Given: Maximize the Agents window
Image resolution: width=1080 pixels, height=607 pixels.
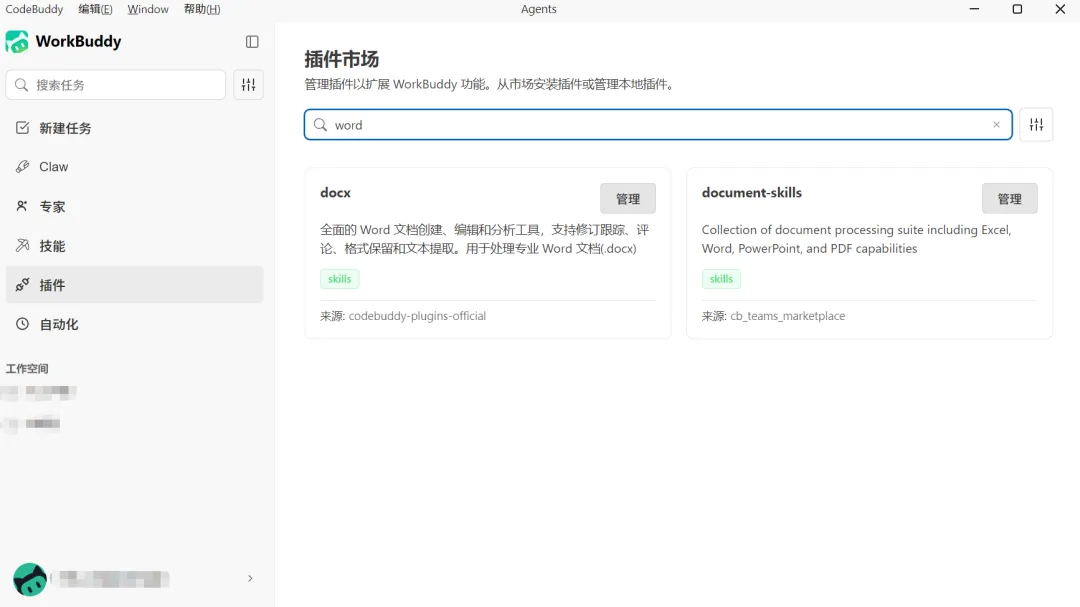Looking at the screenshot, I should 1017,9.
